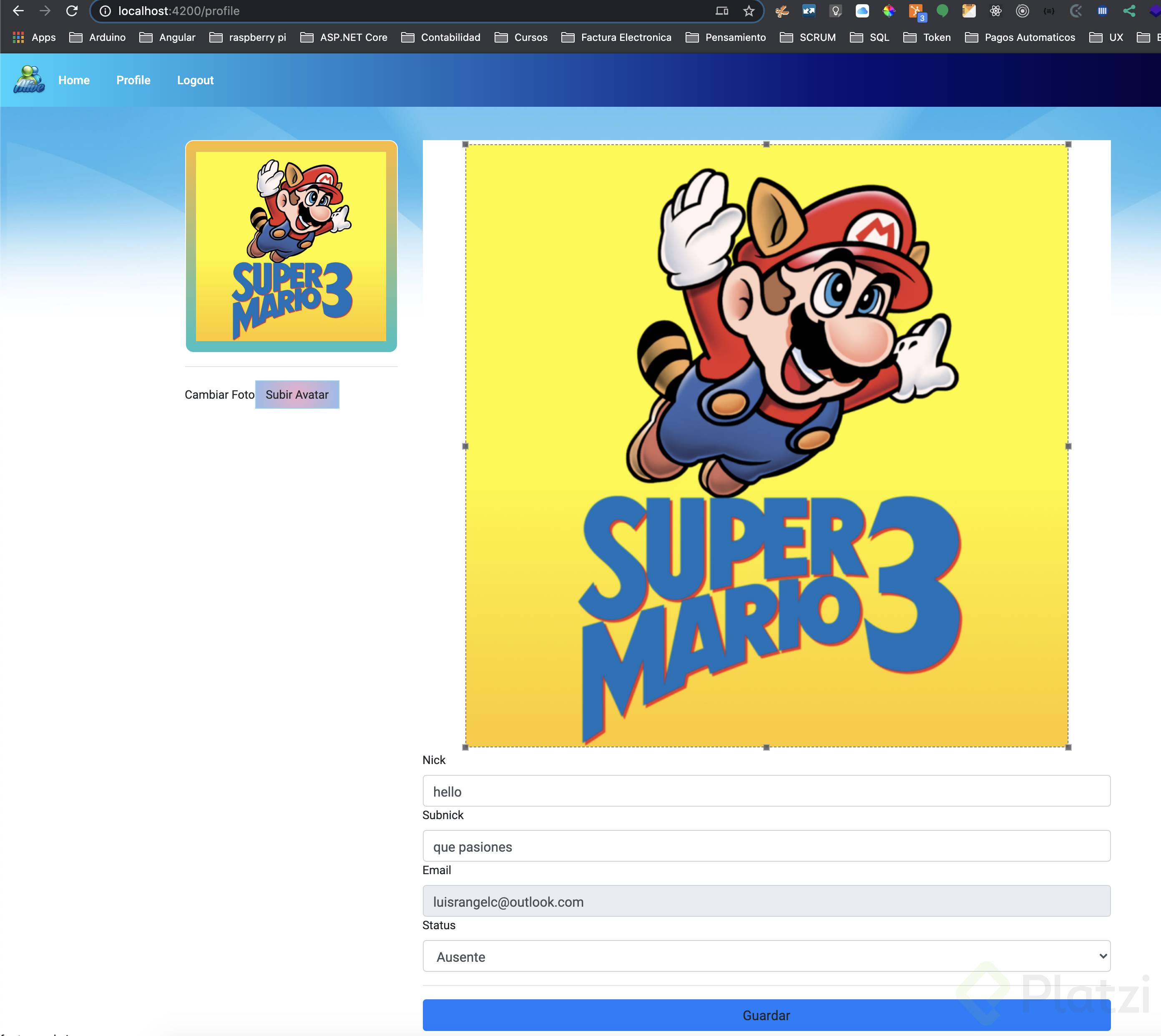Click the Nick input field
Screen dimensions: 1161x1036
[x=766, y=791]
